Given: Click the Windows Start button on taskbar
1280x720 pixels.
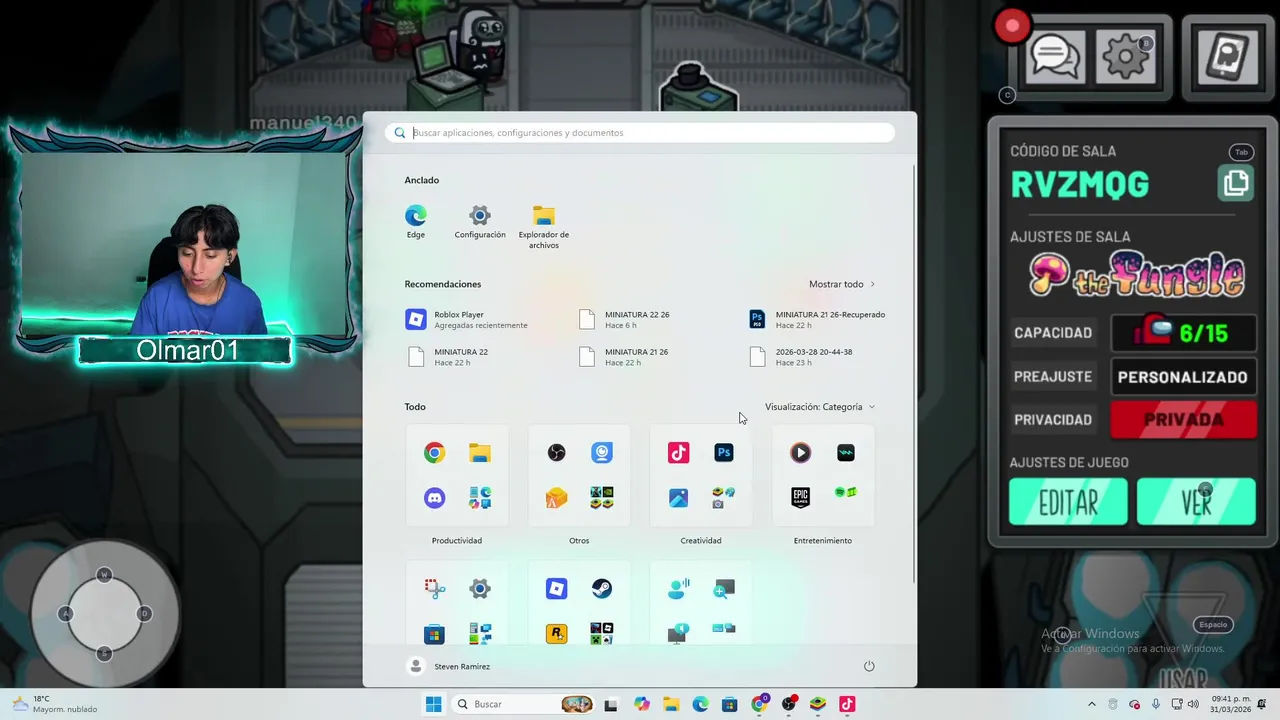Looking at the screenshot, I should tap(433, 704).
